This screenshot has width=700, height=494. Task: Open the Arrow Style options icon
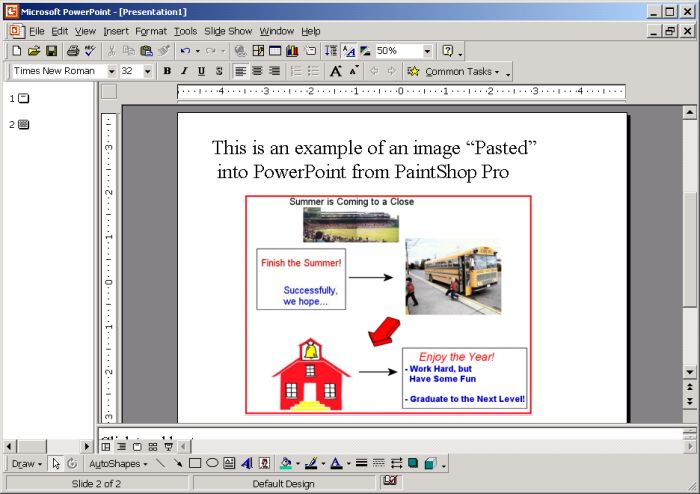coord(396,464)
